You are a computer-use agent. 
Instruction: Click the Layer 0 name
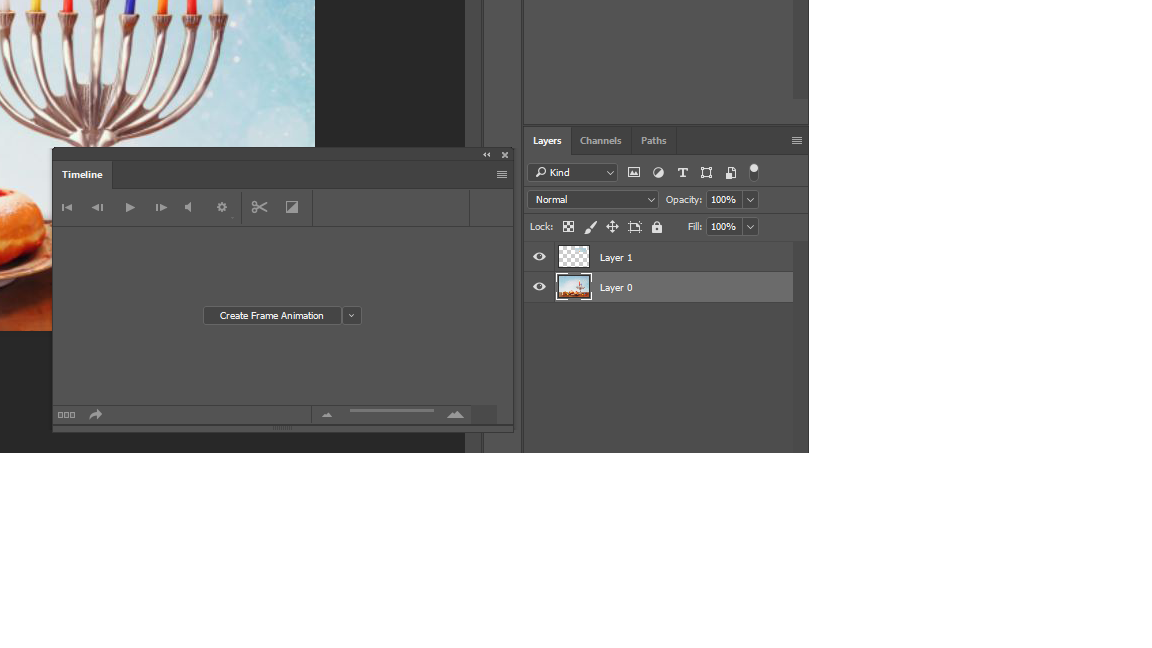pos(616,288)
